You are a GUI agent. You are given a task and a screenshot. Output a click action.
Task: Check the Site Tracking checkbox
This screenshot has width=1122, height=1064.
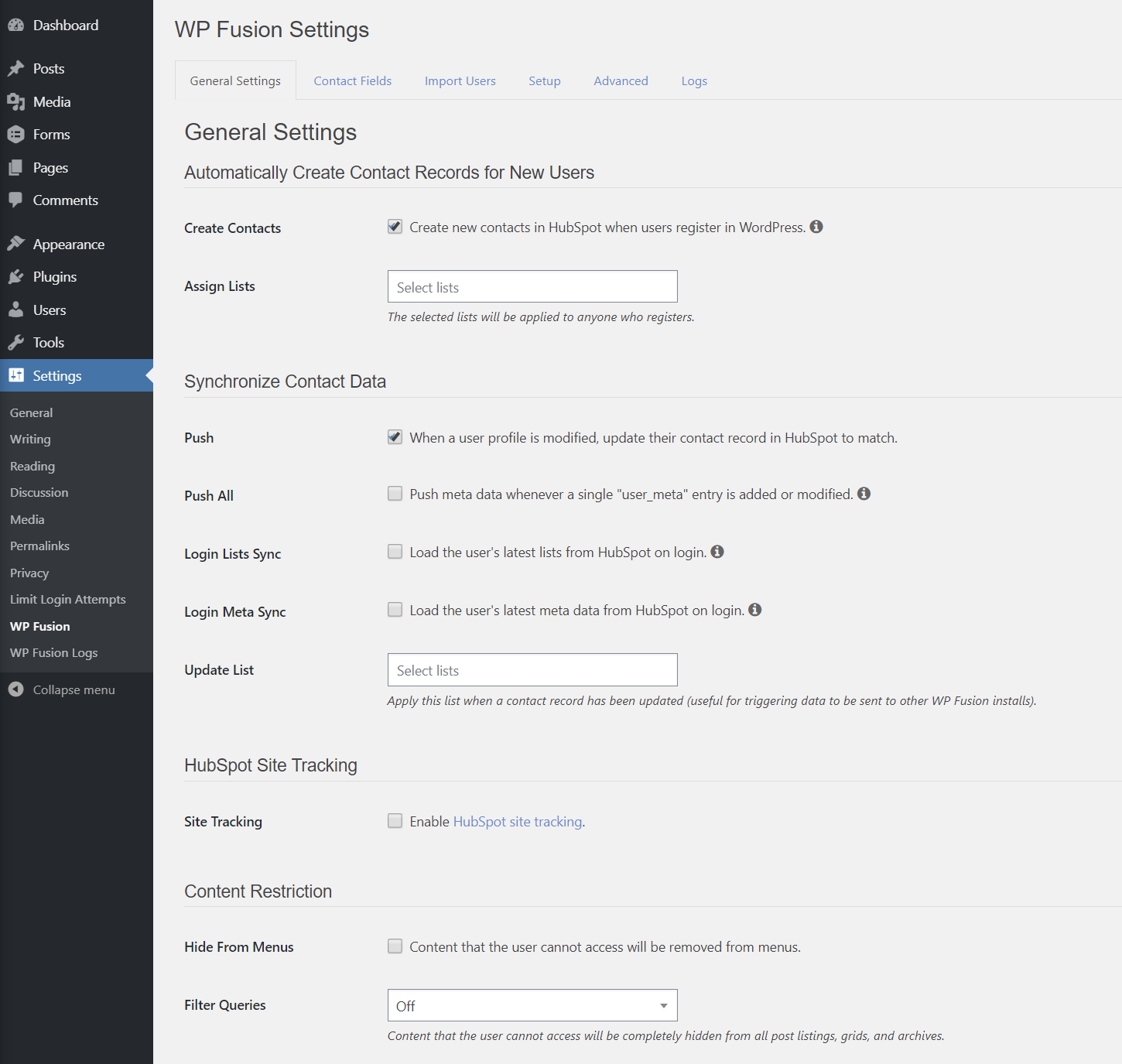coord(395,820)
